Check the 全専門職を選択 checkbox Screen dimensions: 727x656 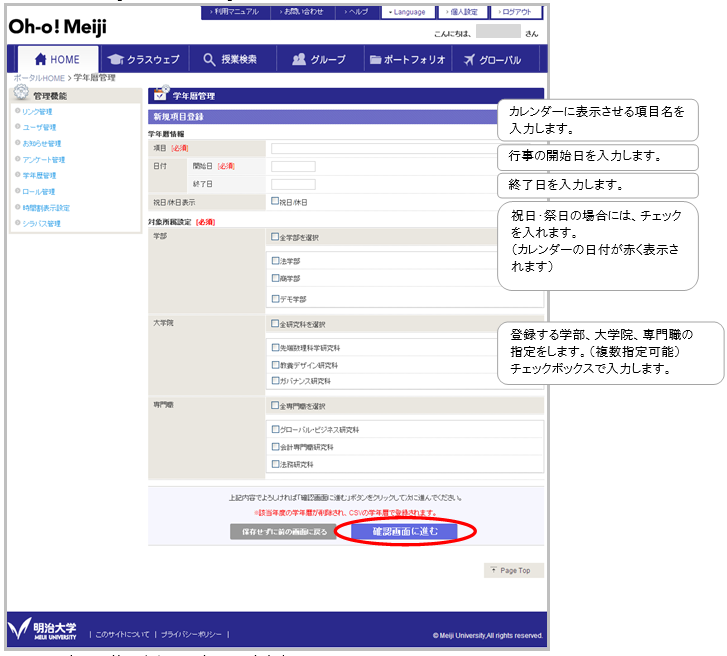[x=275, y=405]
